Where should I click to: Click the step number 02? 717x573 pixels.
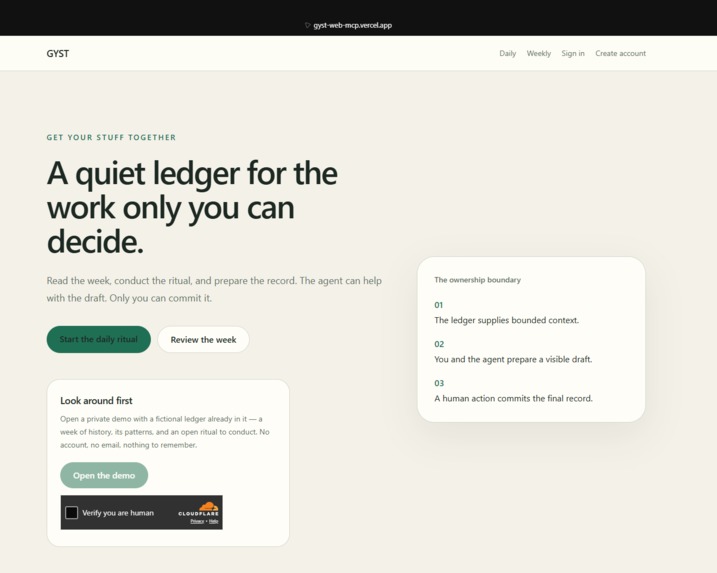point(439,344)
